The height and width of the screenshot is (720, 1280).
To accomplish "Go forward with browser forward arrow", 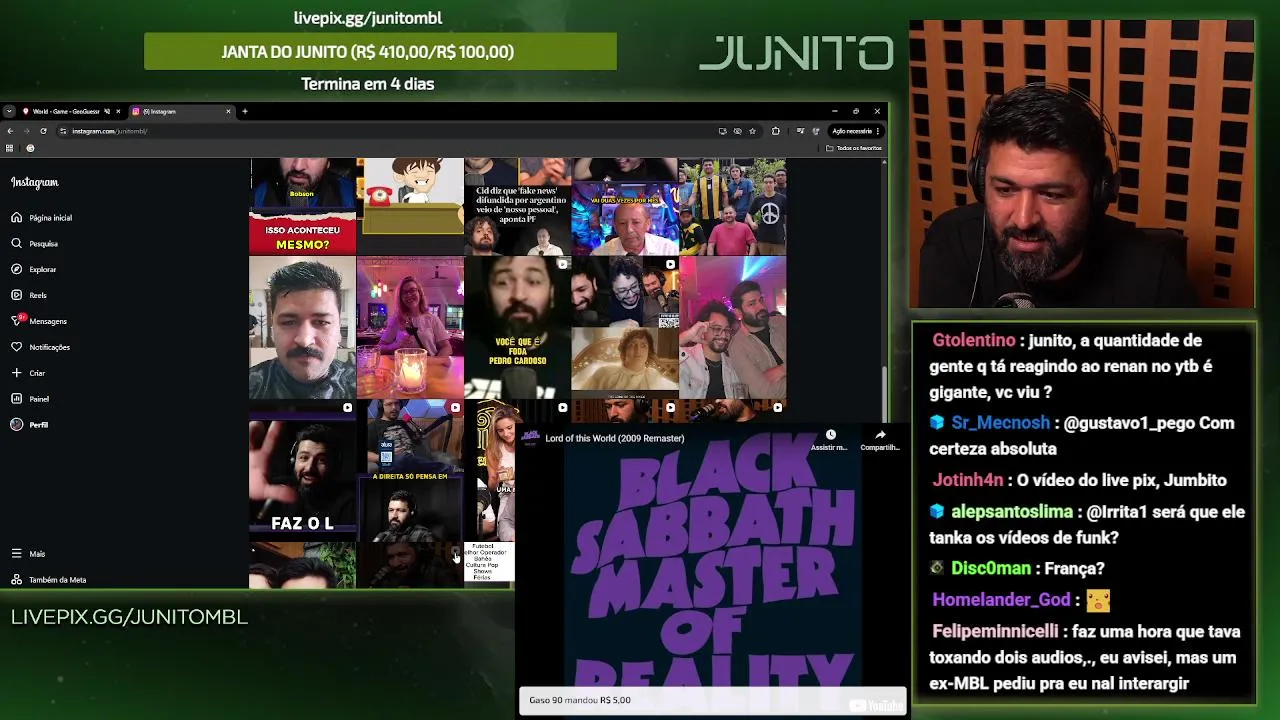I will tap(27, 131).
